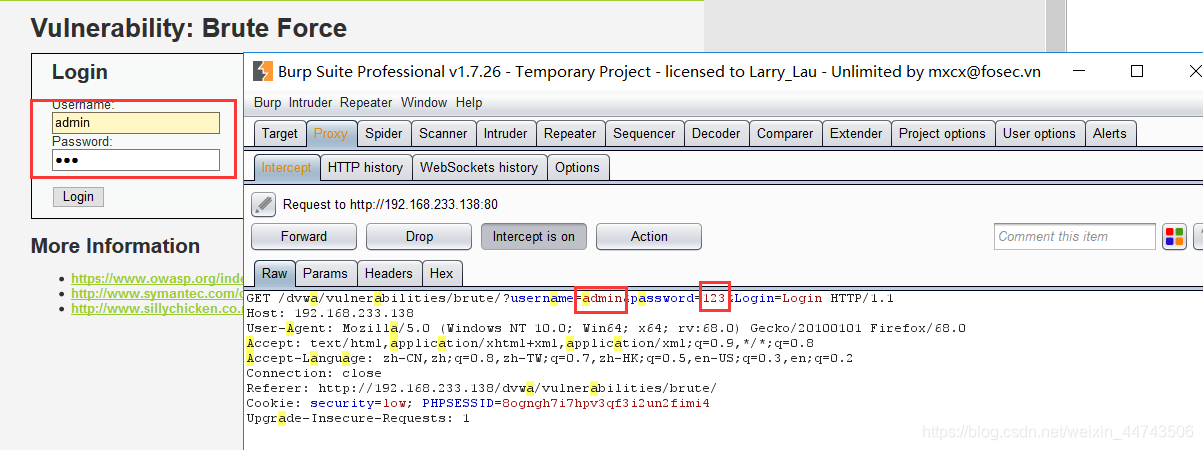
Task: Toggle the Intercept is on button
Action: 533,237
